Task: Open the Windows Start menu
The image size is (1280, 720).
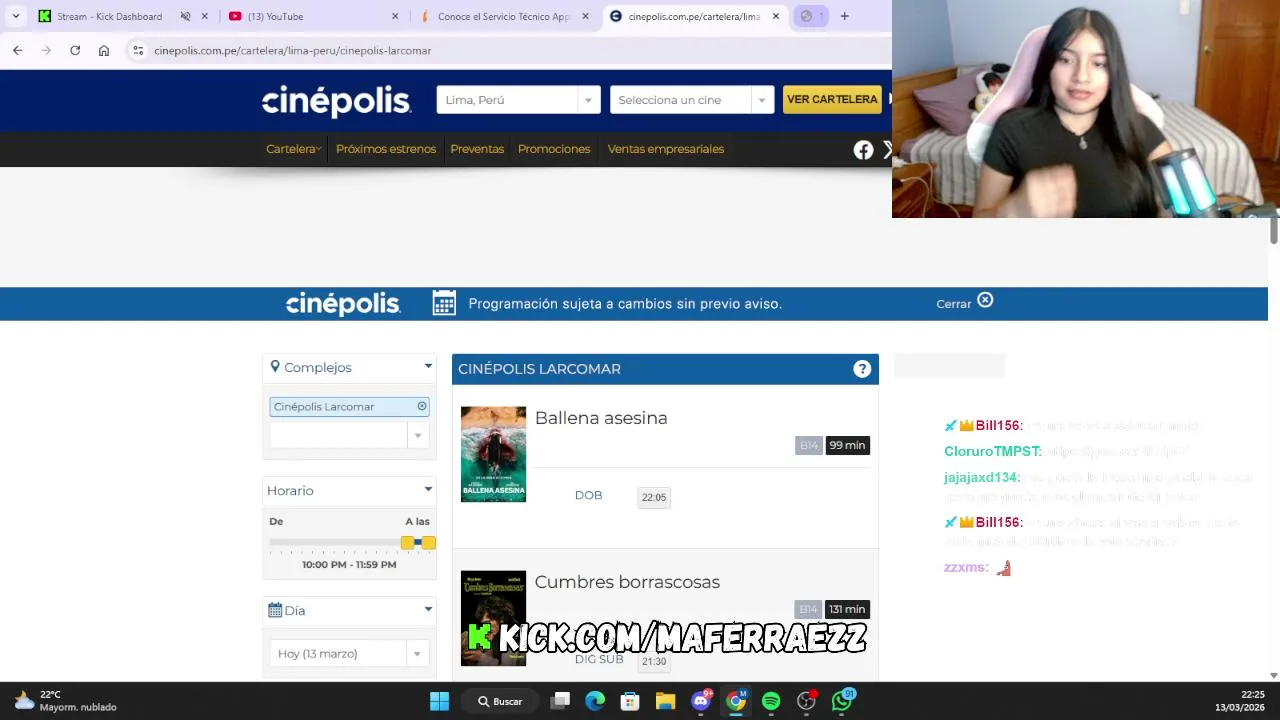Action: 439,701
